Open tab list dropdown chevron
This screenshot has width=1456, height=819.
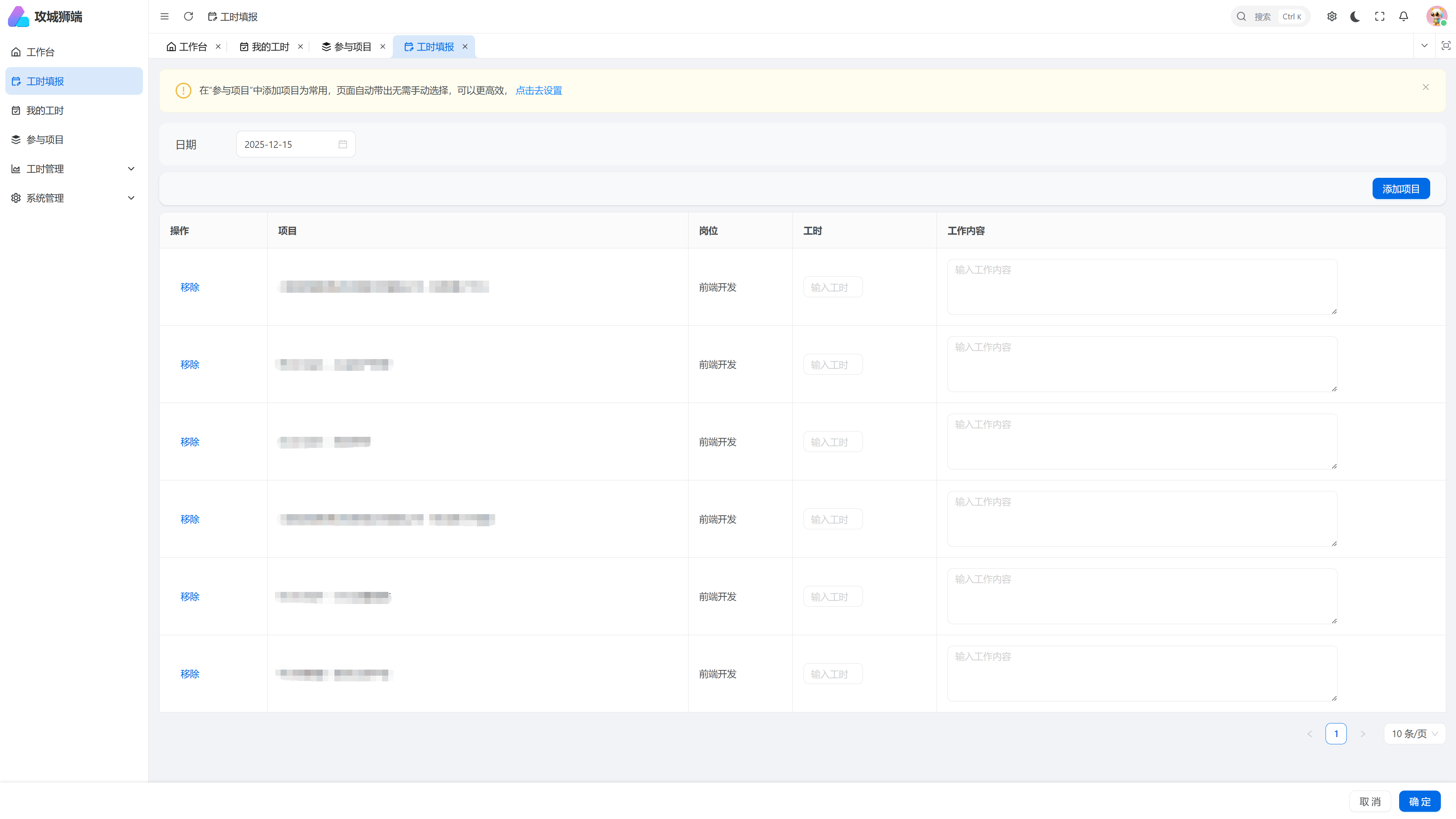tap(1425, 46)
